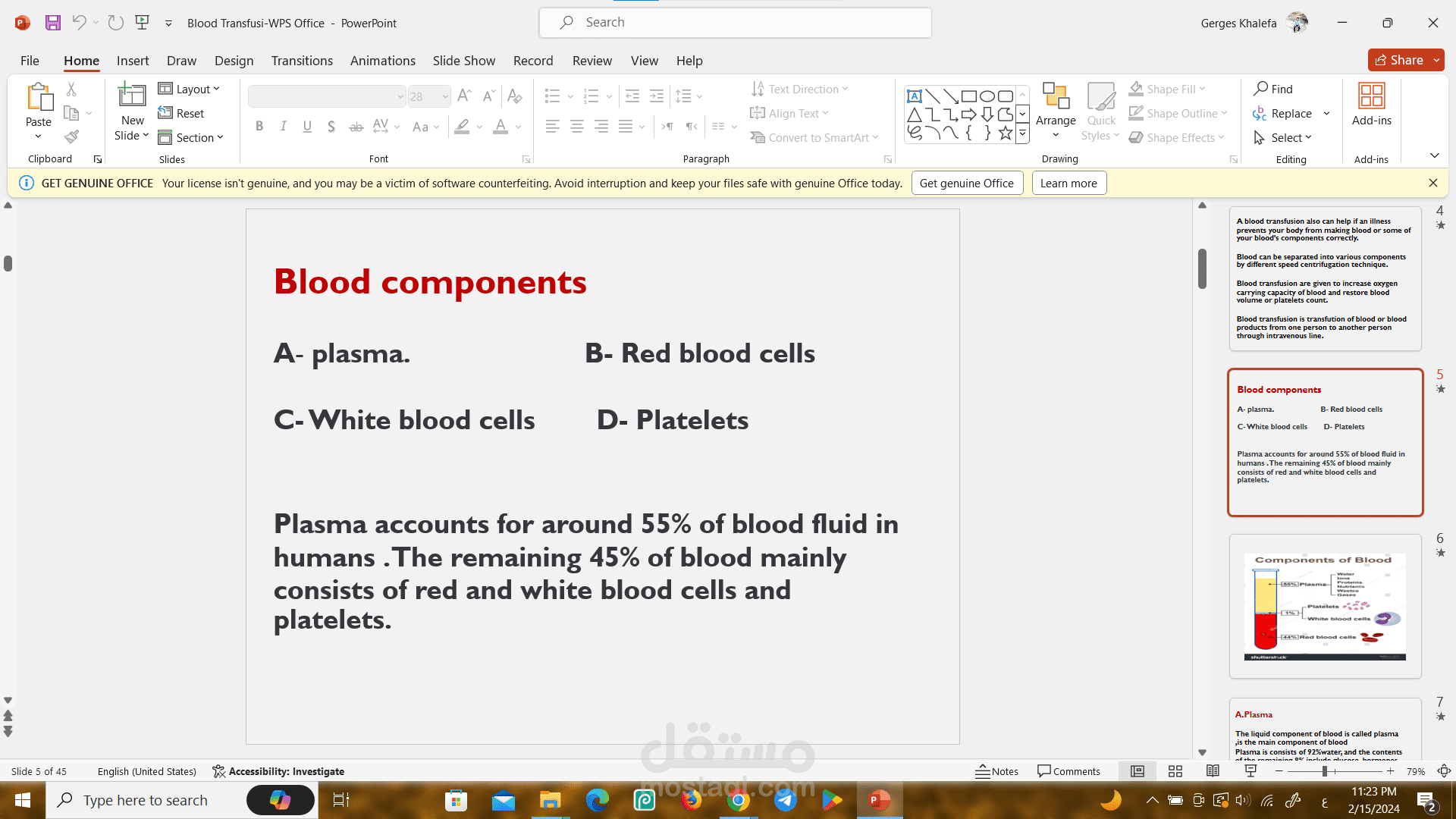The image size is (1456, 819).
Task: Open the File menu
Action: [x=30, y=61]
